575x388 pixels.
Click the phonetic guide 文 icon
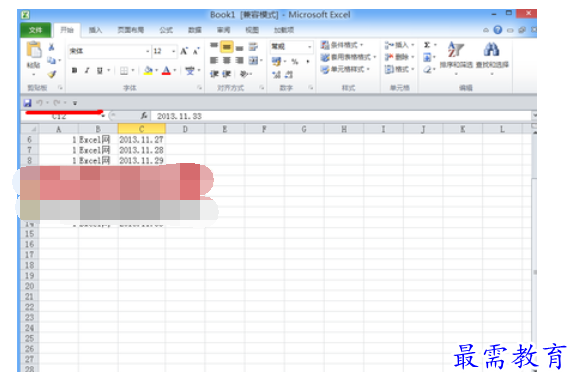tap(190, 70)
